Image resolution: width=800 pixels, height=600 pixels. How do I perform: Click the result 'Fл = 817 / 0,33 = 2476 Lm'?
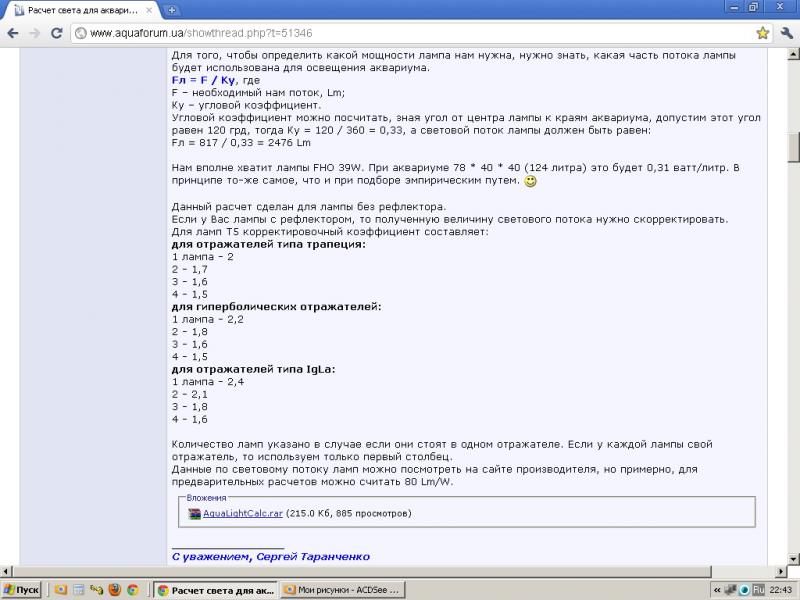pyautogui.click(x=241, y=143)
